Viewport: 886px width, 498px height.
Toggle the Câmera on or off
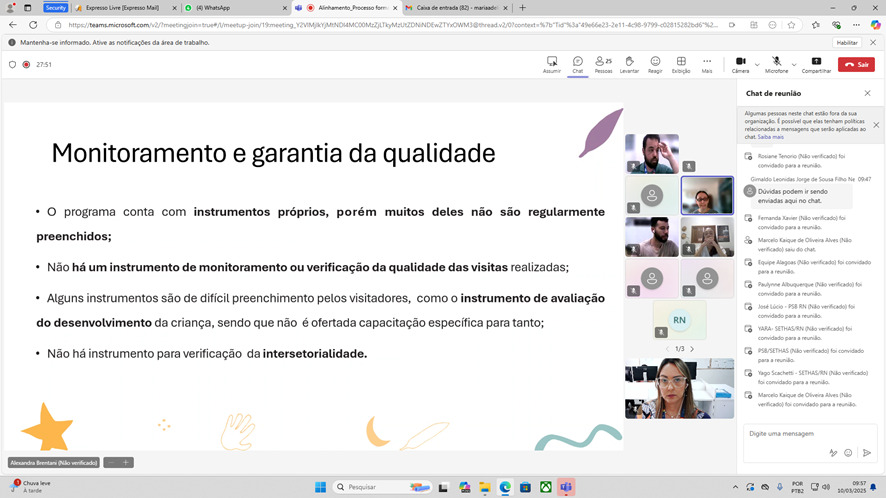tap(740, 62)
